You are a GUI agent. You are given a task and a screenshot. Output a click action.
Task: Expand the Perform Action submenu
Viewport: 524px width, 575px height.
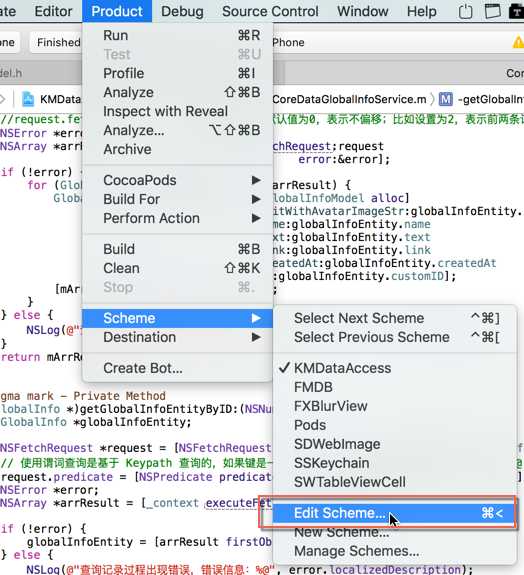(177, 219)
